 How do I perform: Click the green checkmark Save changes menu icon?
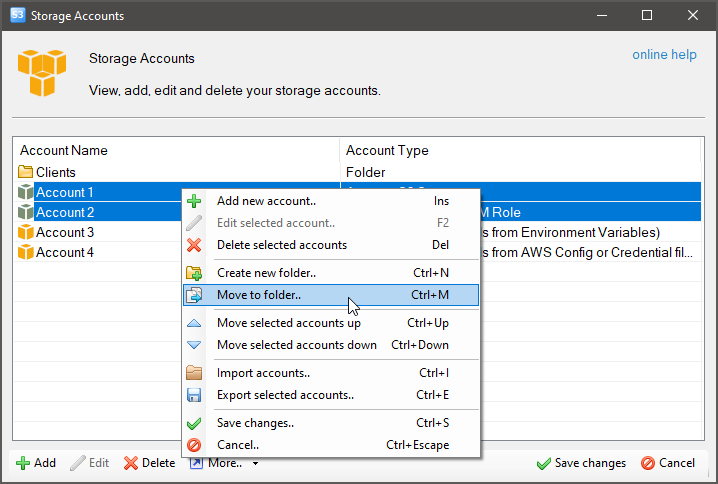click(x=195, y=423)
